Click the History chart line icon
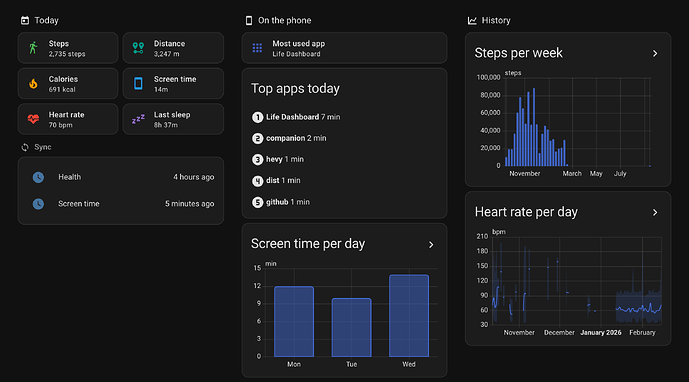The width and height of the screenshot is (689, 382). 472,20
